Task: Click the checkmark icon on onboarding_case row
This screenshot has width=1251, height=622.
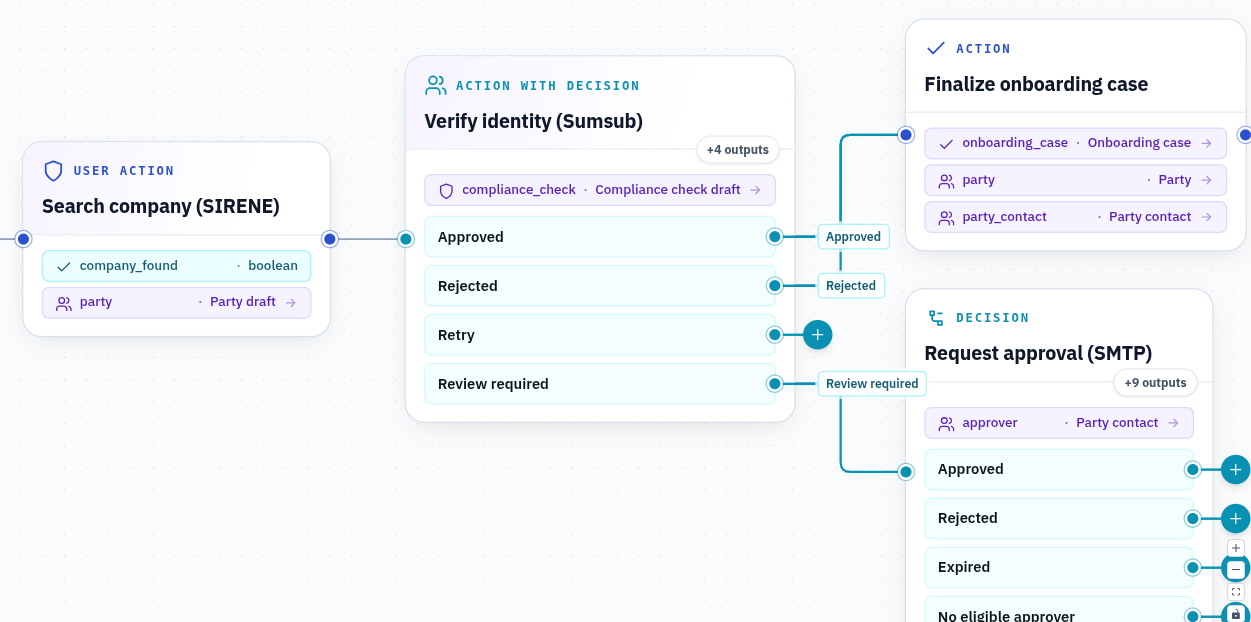Action: point(946,143)
